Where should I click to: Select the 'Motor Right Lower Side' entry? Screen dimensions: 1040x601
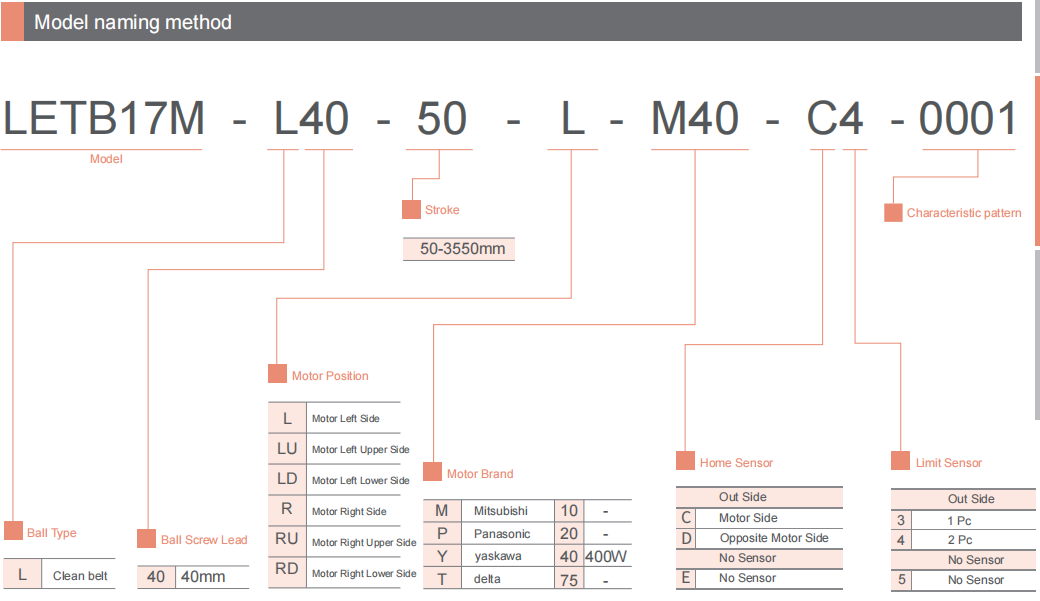(363, 574)
